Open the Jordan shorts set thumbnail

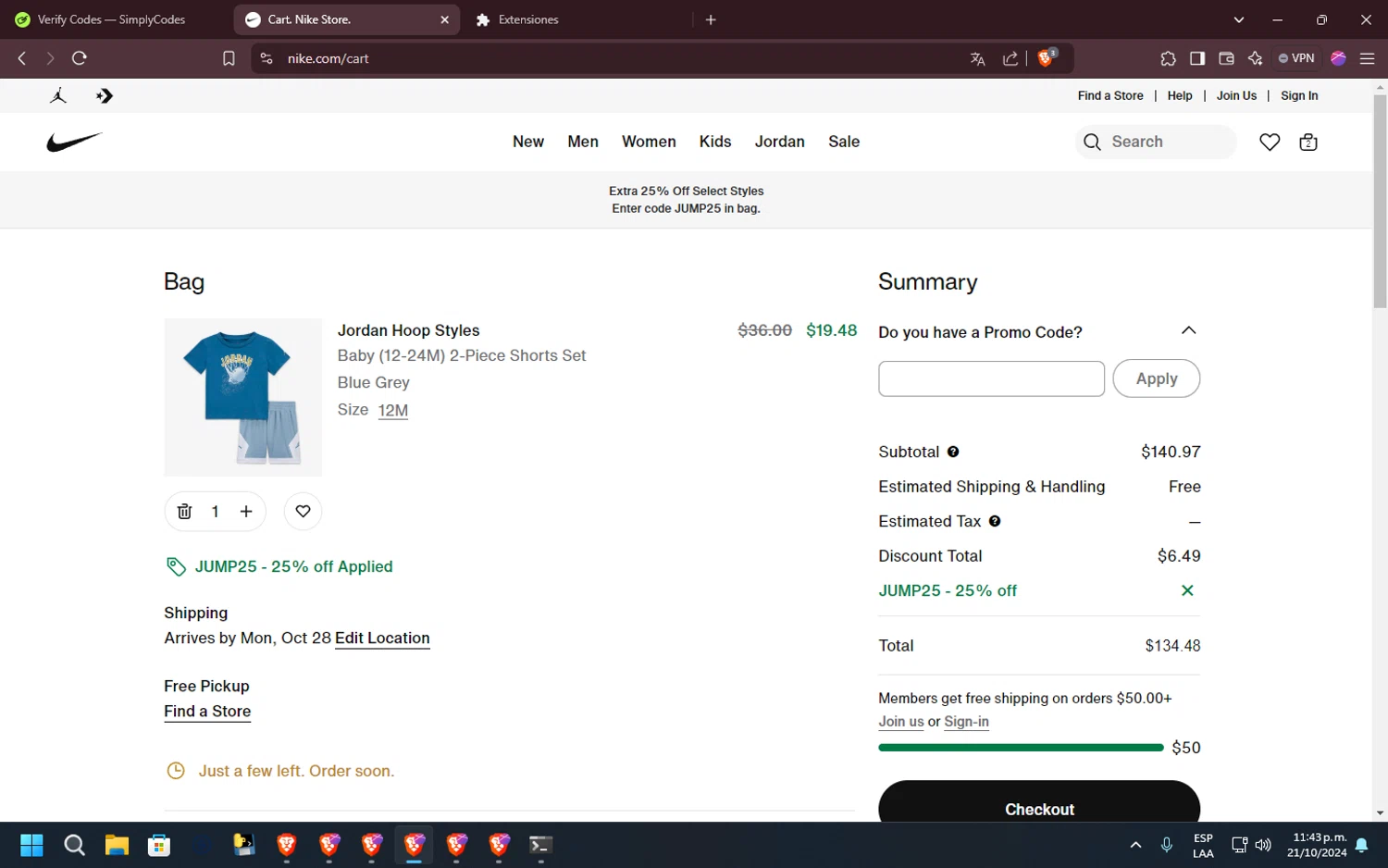(x=243, y=397)
